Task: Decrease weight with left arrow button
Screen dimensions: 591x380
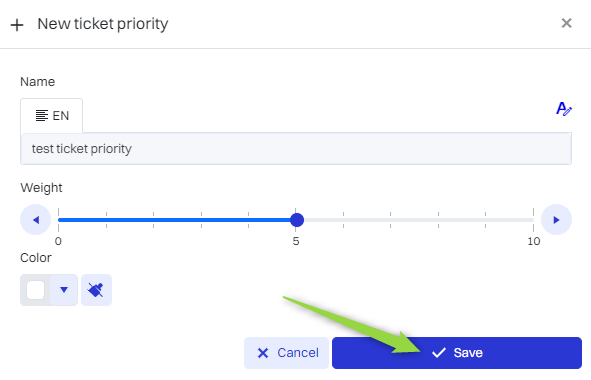Action: tap(35, 220)
